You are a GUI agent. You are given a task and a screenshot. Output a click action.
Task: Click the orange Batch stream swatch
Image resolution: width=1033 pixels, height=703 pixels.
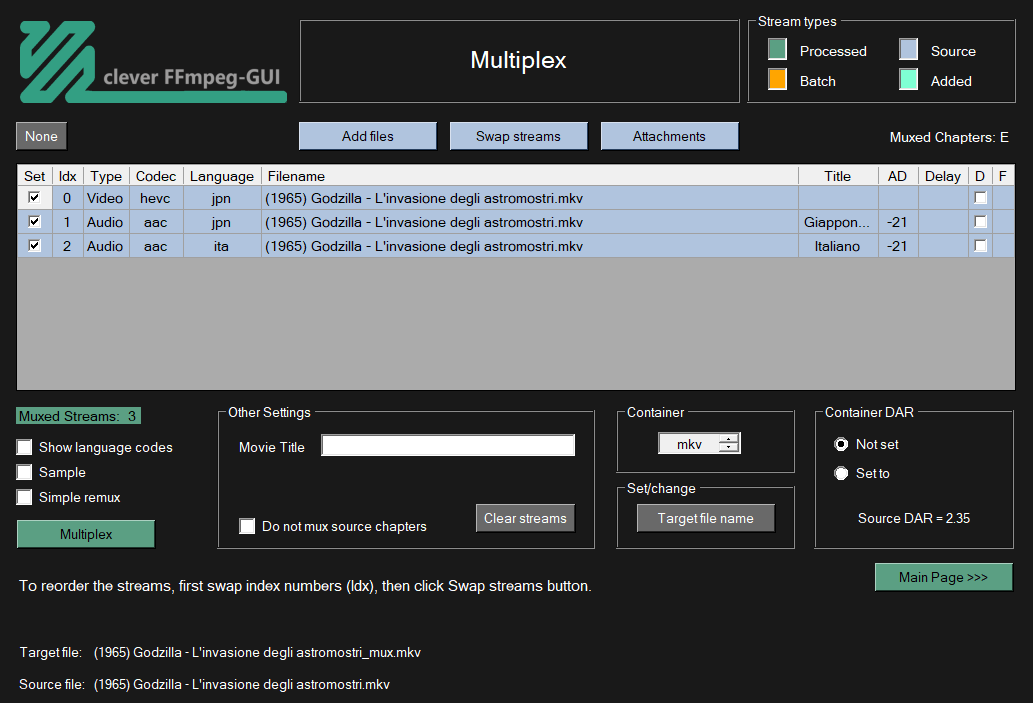[x=778, y=81]
